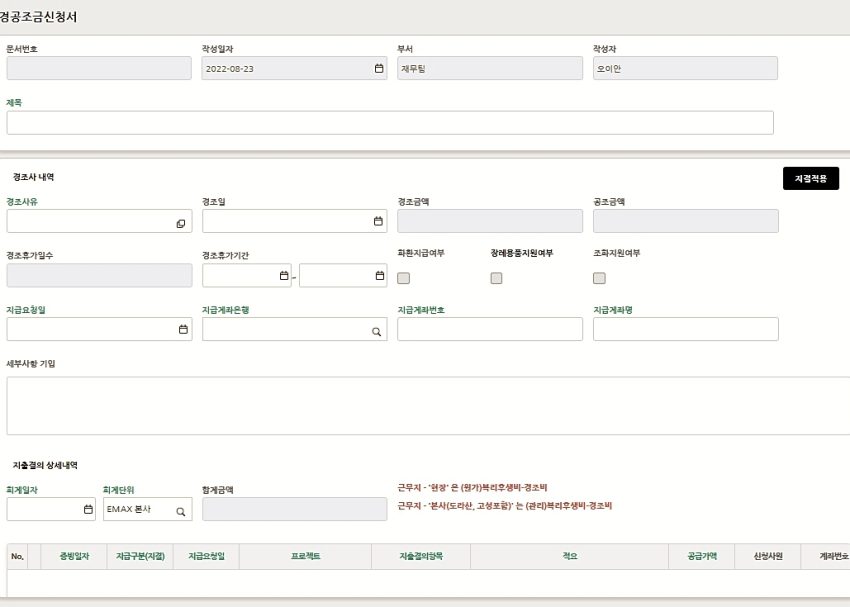Click the 지급구분(지결) column header
The height and width of the screenshot is (607, 850).
coord(140,557)
